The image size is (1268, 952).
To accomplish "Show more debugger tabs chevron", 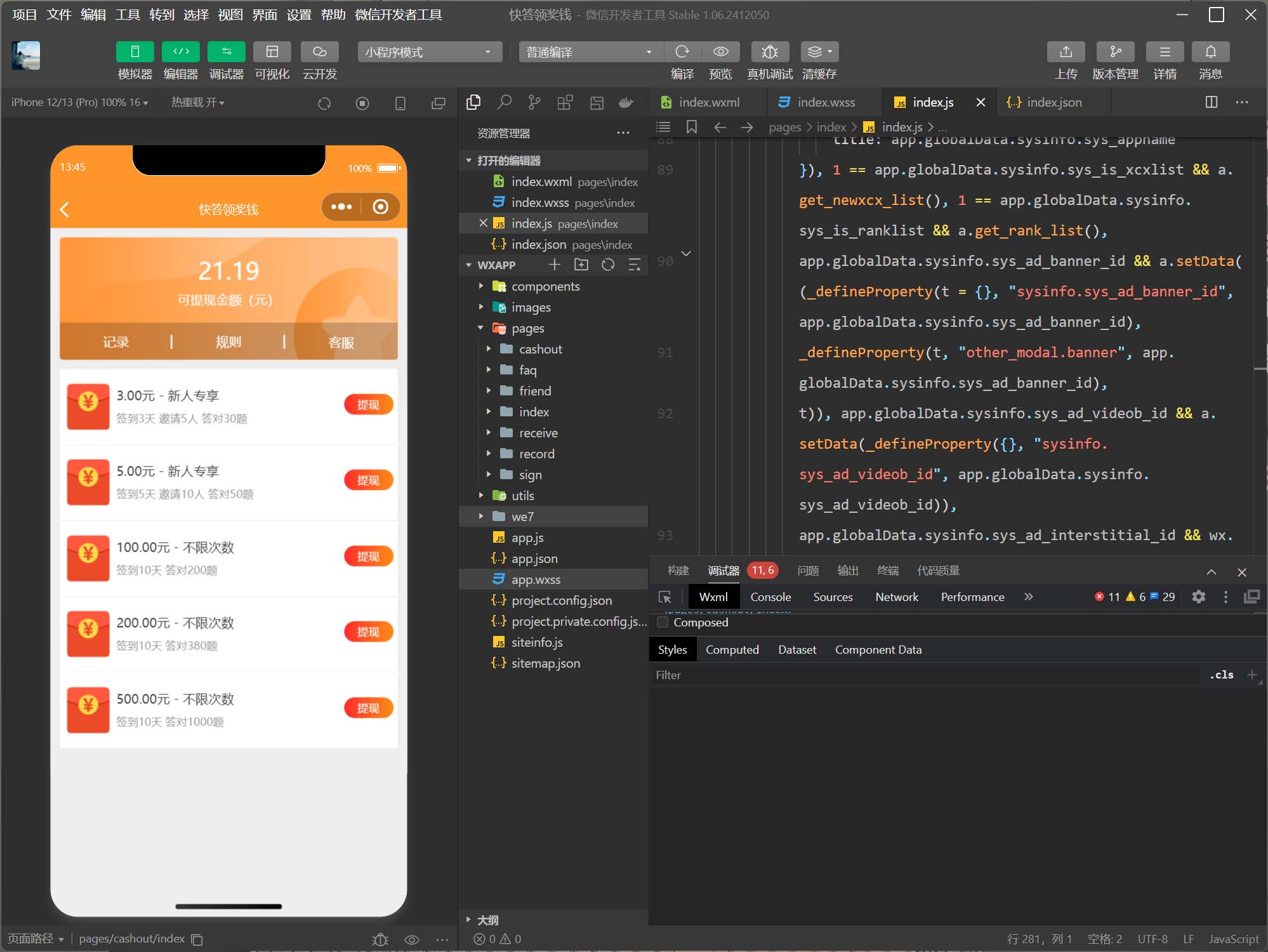I will [x=1029, y=597].
